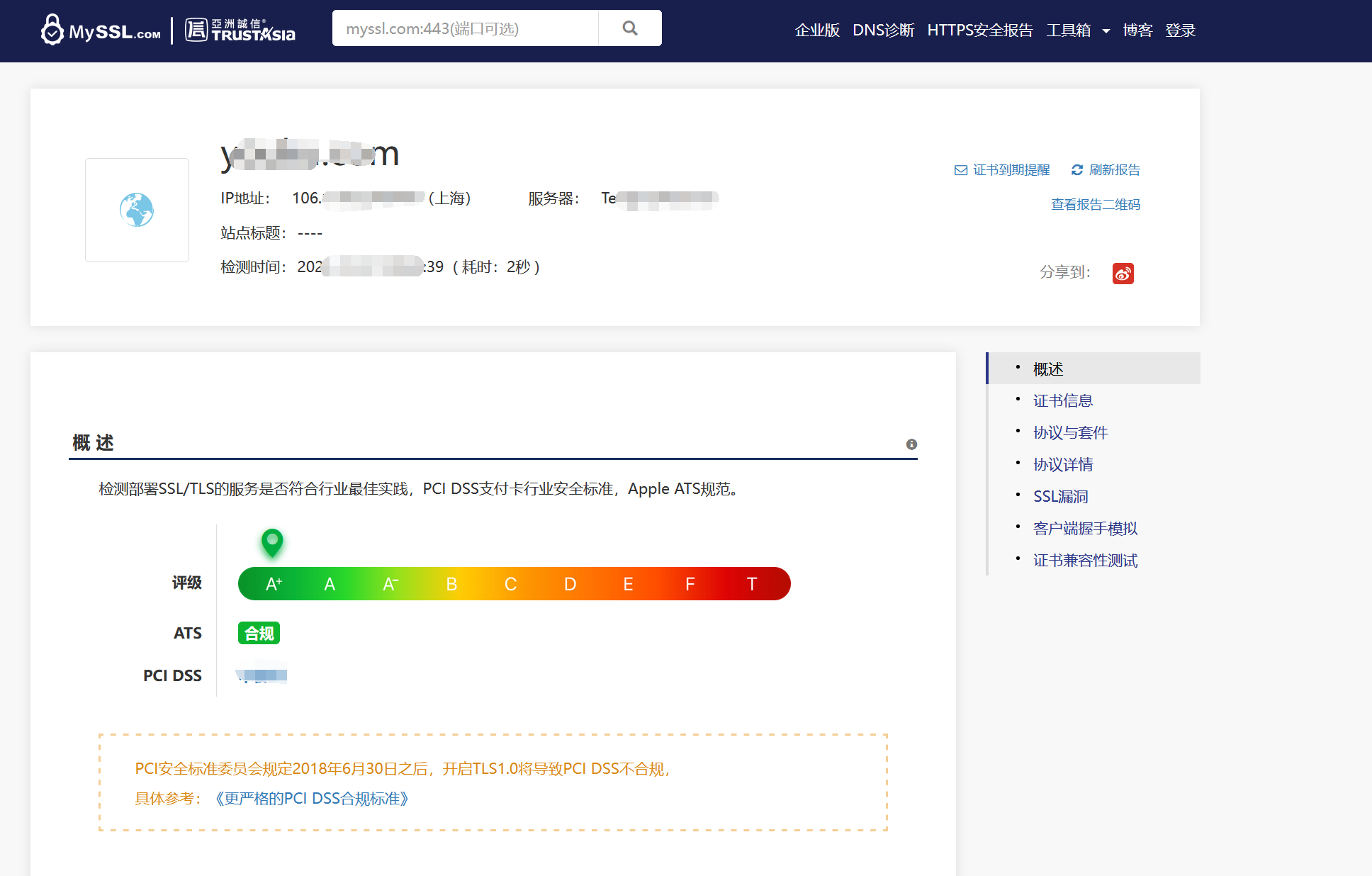Click the F grade on rating bar
Screen dimensions: 1372x876
tap(690, 584)
